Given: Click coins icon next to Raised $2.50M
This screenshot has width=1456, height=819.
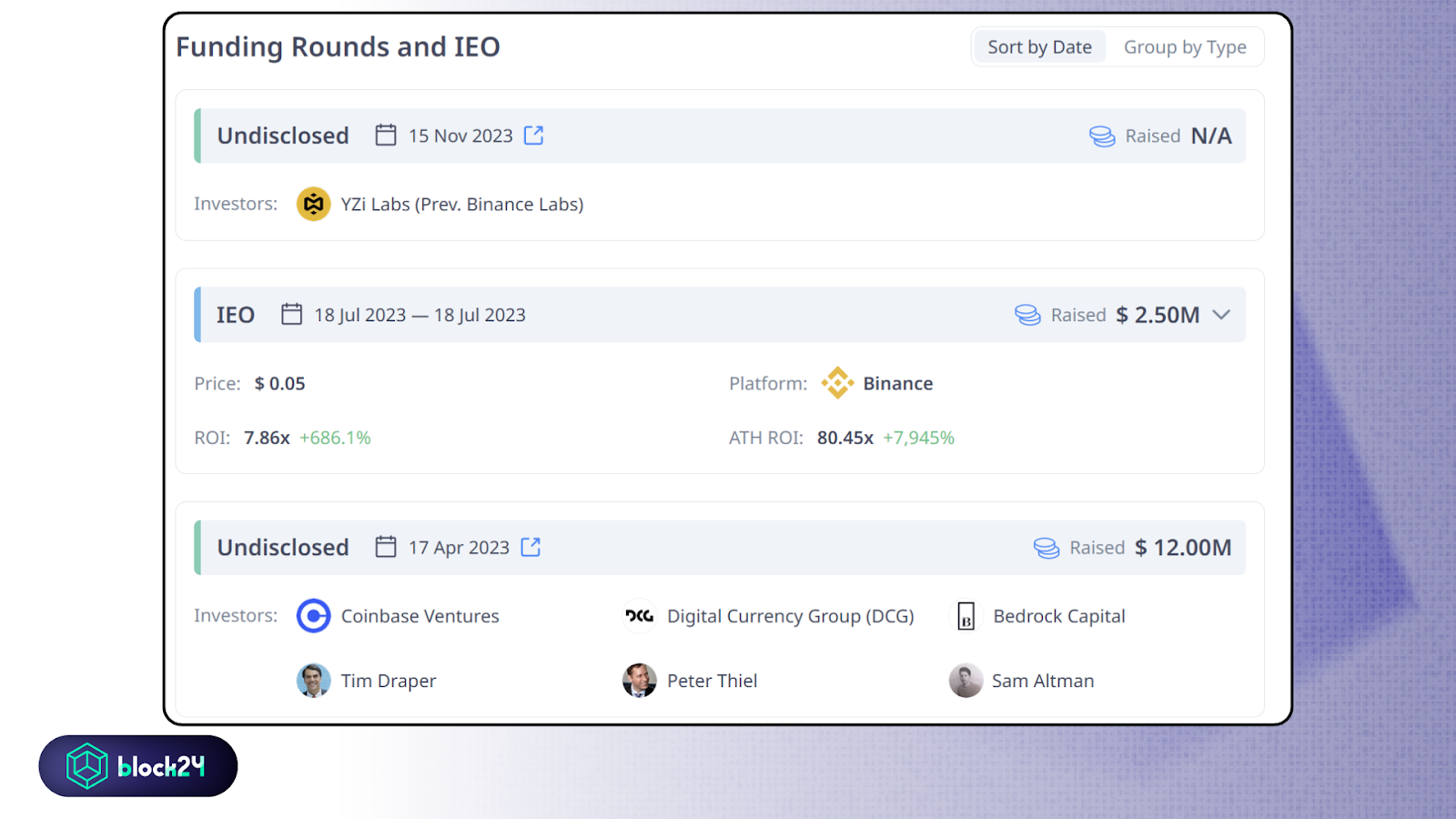Looking at the screenshot, I should pyautogui.click(x=1027, y=315).
